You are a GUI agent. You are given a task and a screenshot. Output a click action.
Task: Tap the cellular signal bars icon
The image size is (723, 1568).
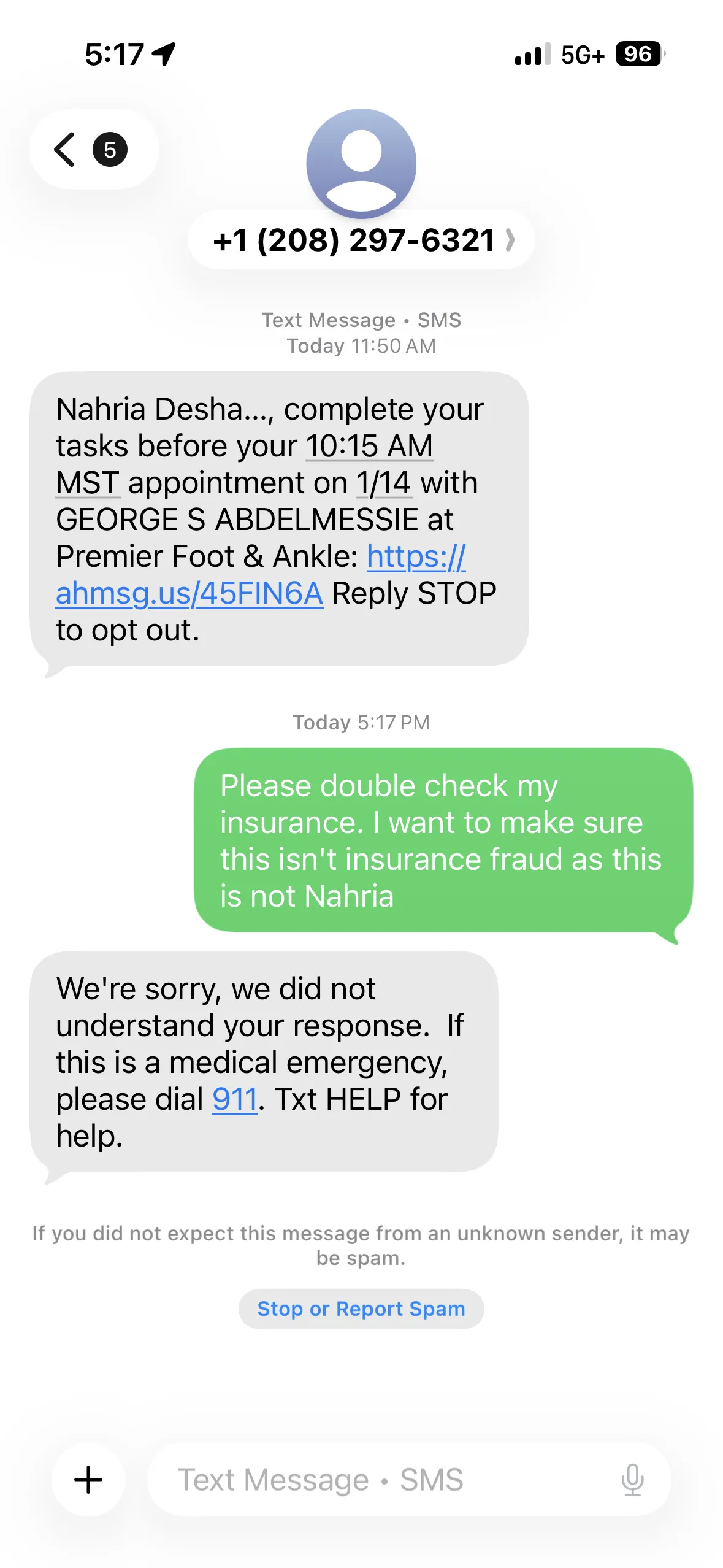click(532, 54)
